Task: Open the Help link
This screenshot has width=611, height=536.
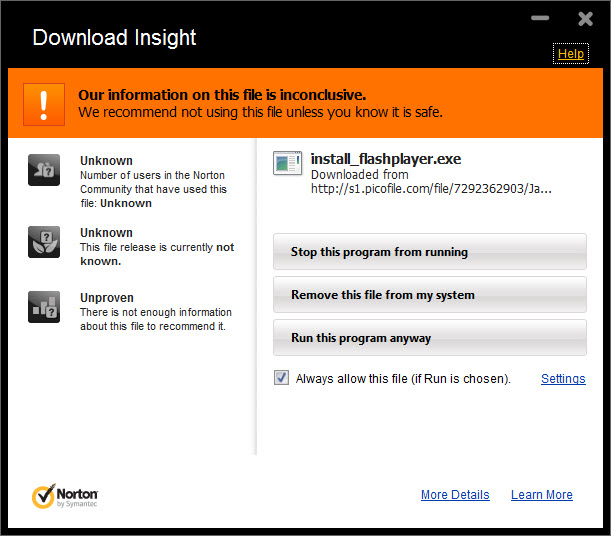Action: (571, 53)
